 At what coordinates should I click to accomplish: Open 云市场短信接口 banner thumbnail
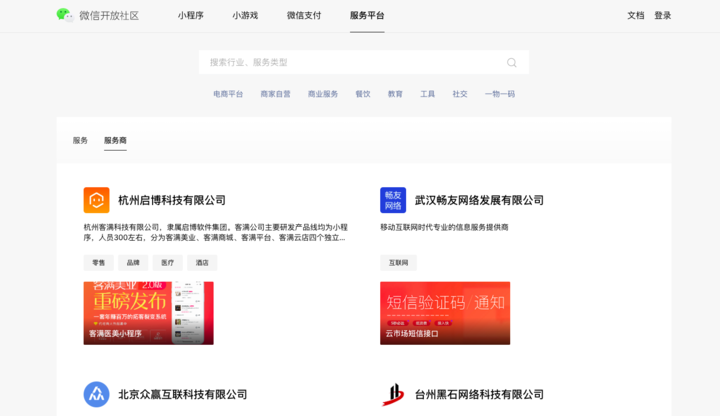coord(445,313)
